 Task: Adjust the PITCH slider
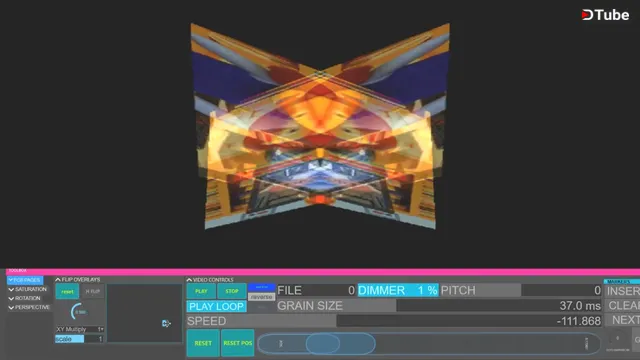(x=521, y=290)
